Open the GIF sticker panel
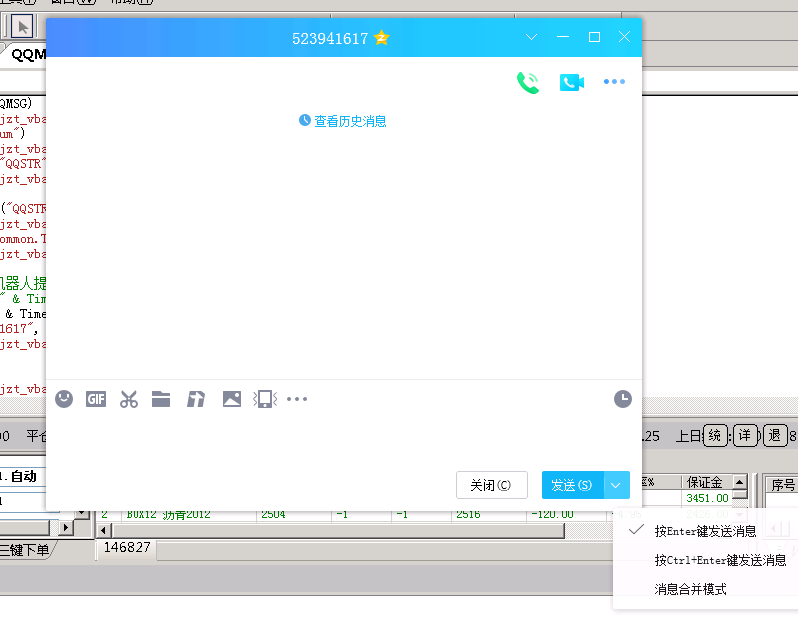The height and width of the screenshot is (626, 798). [96, 399]
